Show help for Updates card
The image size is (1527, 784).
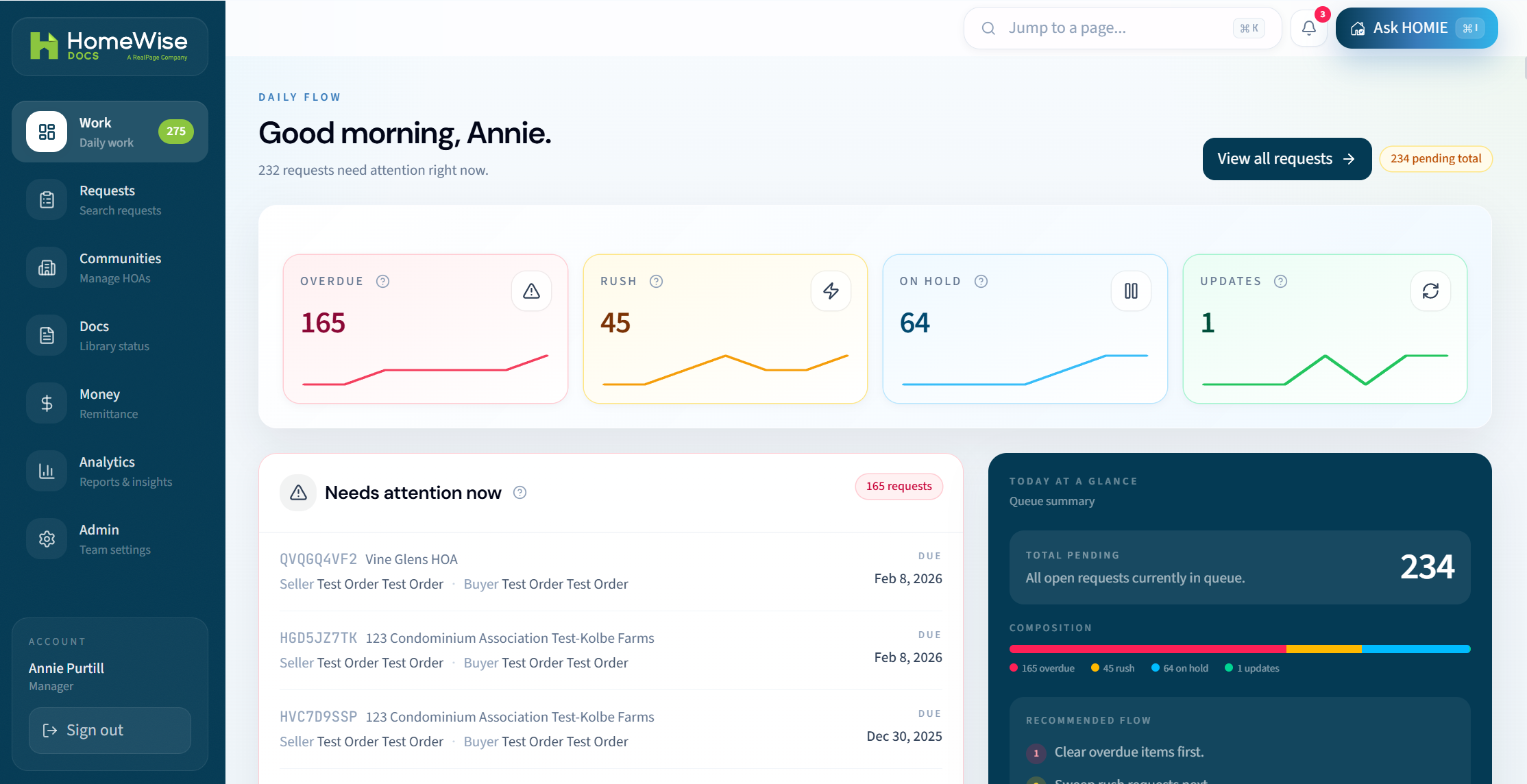[x=1281, y=282]
